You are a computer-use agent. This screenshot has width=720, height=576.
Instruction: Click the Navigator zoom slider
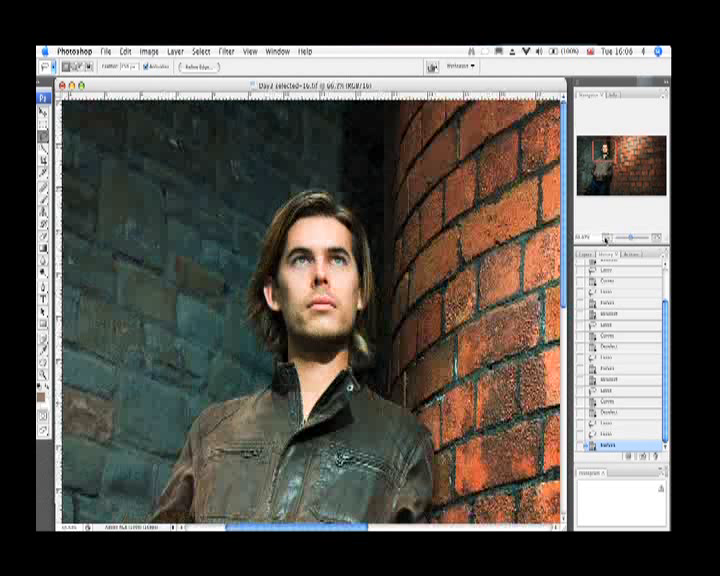click(631, 237)
